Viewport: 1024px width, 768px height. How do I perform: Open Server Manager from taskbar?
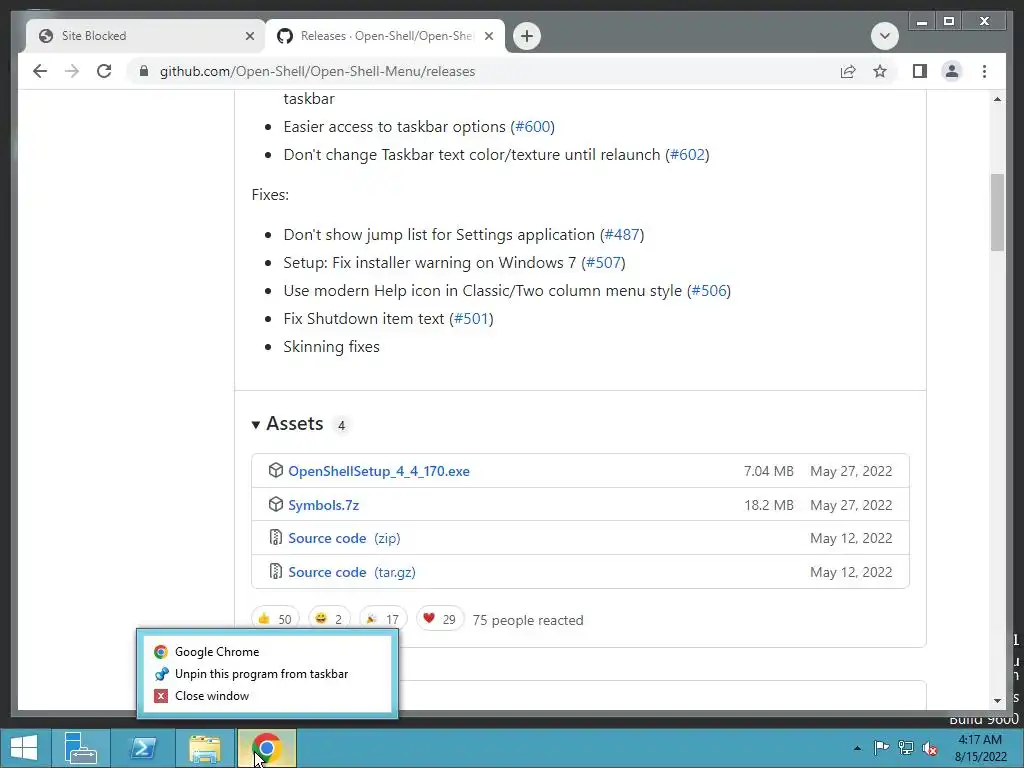pyautogui.click(x=81, y=748)
